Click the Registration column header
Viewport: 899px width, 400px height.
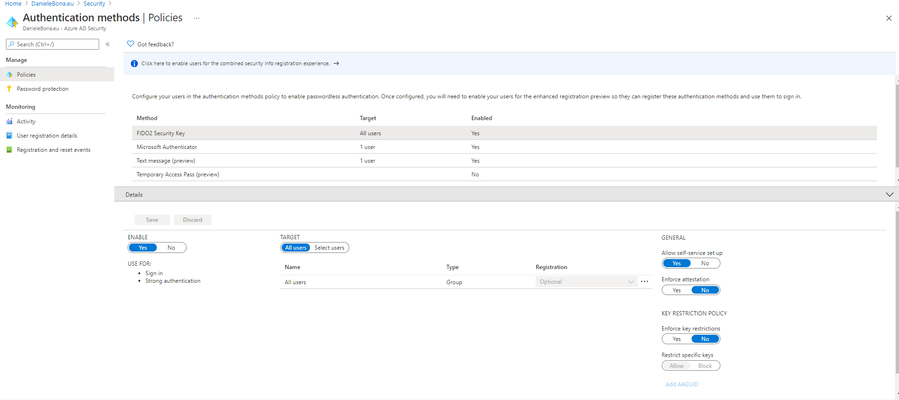tap(551, 267)
